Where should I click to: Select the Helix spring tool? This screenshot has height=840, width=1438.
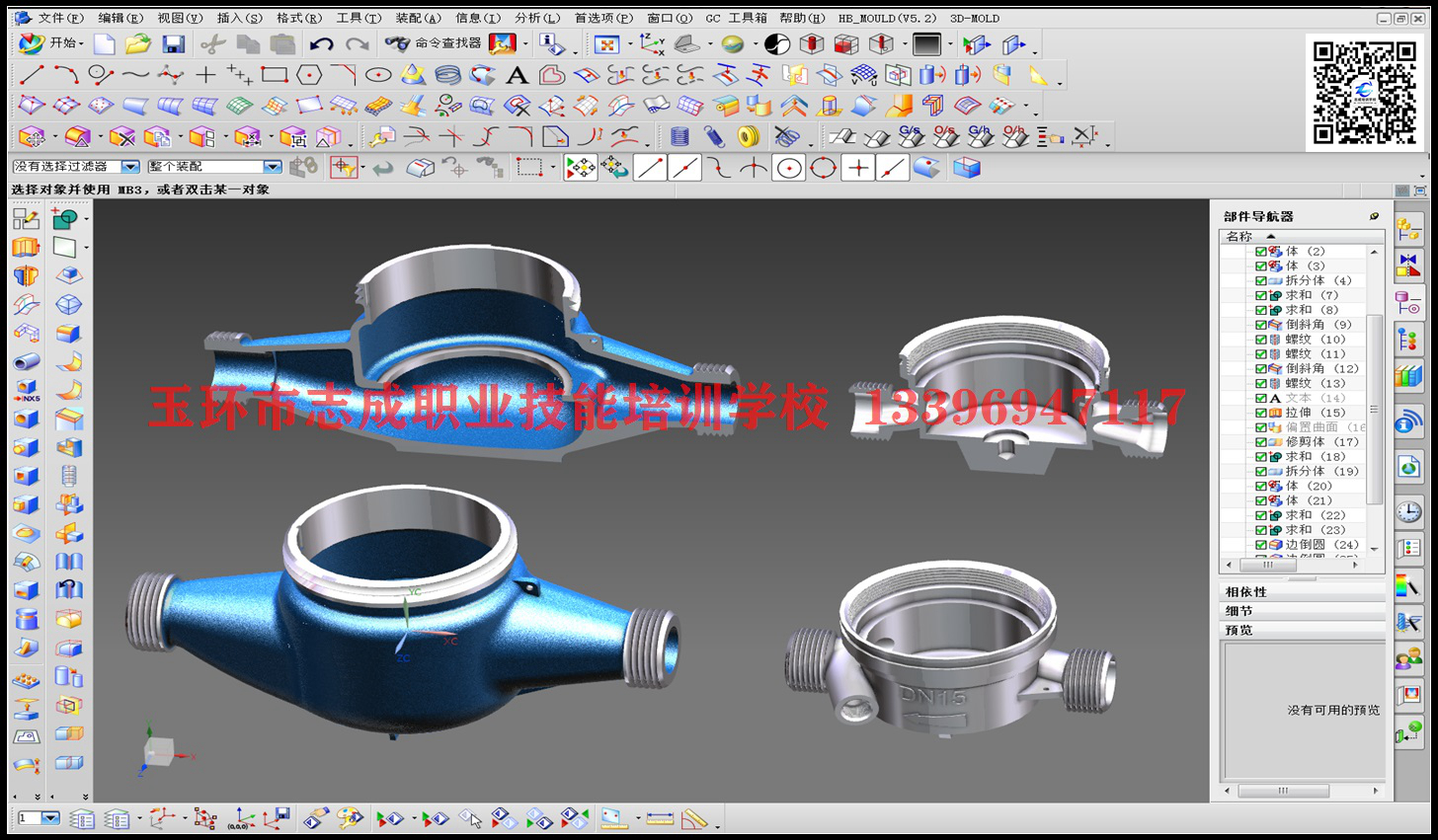point(447,74)
